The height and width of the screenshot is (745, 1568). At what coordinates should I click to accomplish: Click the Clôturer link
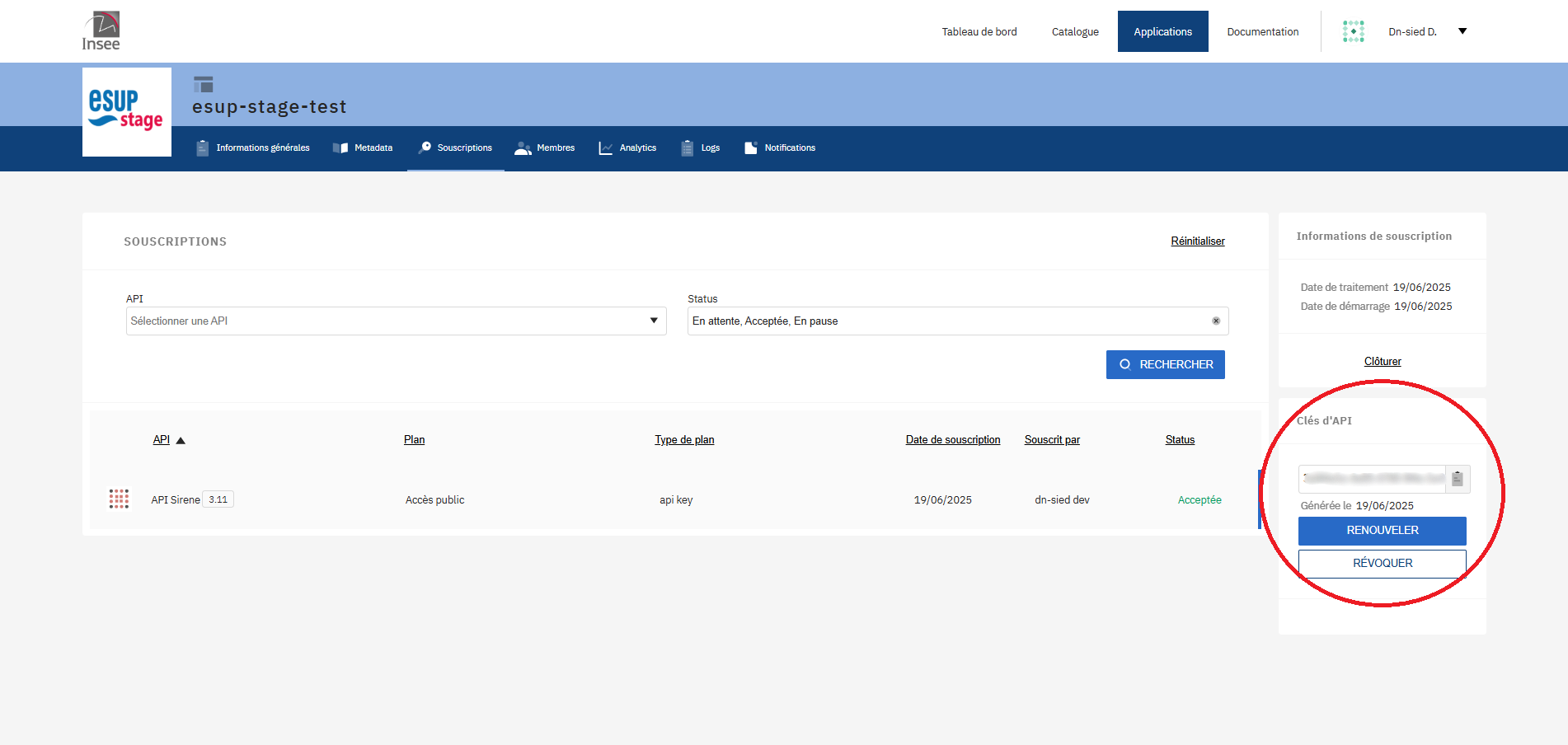(x=1382, y=362)
